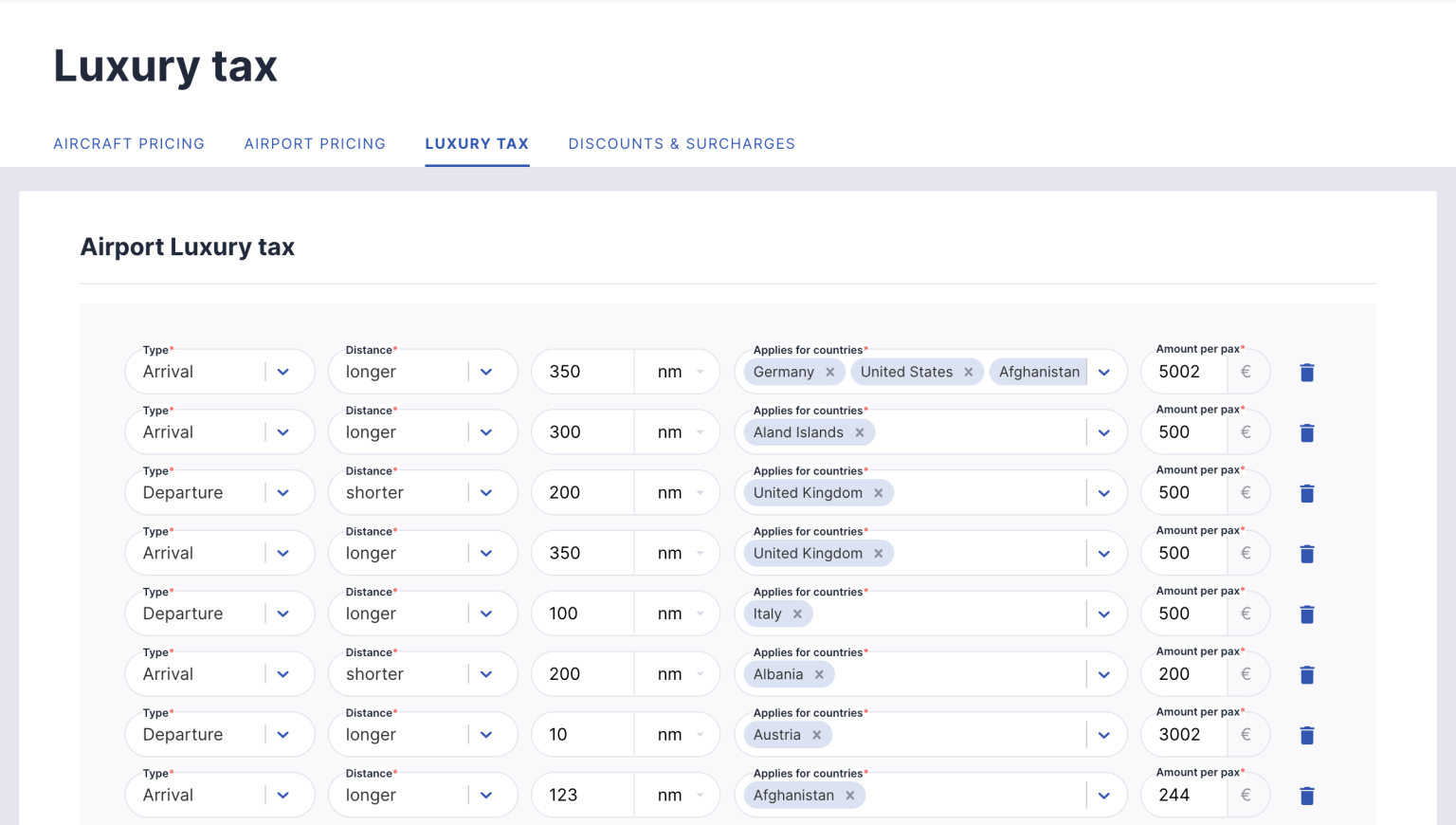This screenshot has width=1456, height=825.
Task: Remove the Italy country tag
Action: pyautogui.click(x=797, y=614)
